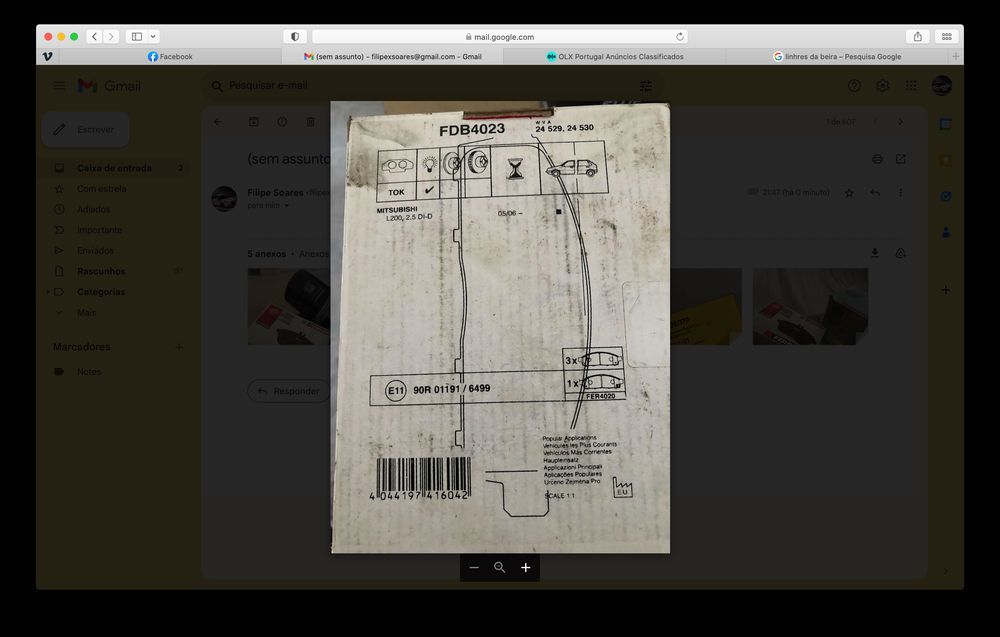1000x637 pixels.
Task: Open Google apps grid
Action: (911, 85)
